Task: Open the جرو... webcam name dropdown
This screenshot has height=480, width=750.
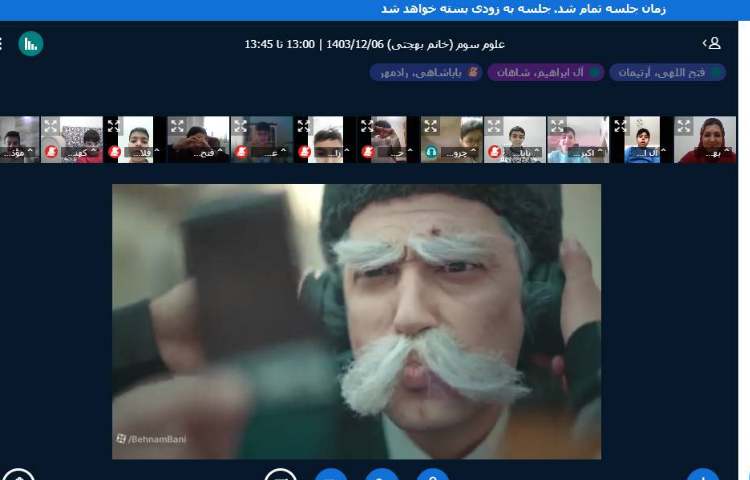Action: [460, 153]
